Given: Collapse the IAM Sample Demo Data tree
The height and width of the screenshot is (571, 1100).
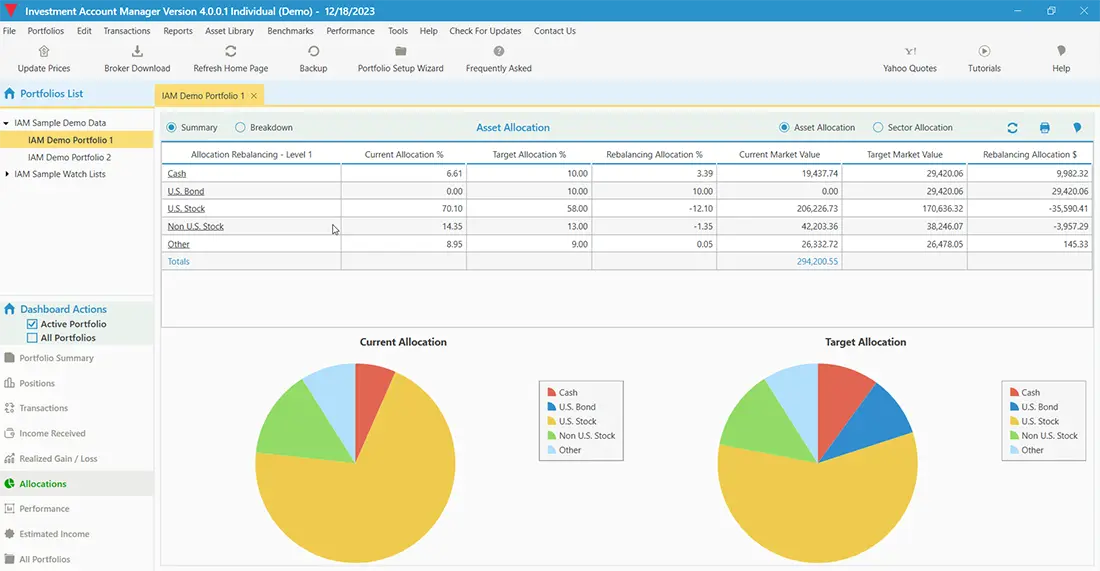Looking at the screenshot, I should (6, 123).
